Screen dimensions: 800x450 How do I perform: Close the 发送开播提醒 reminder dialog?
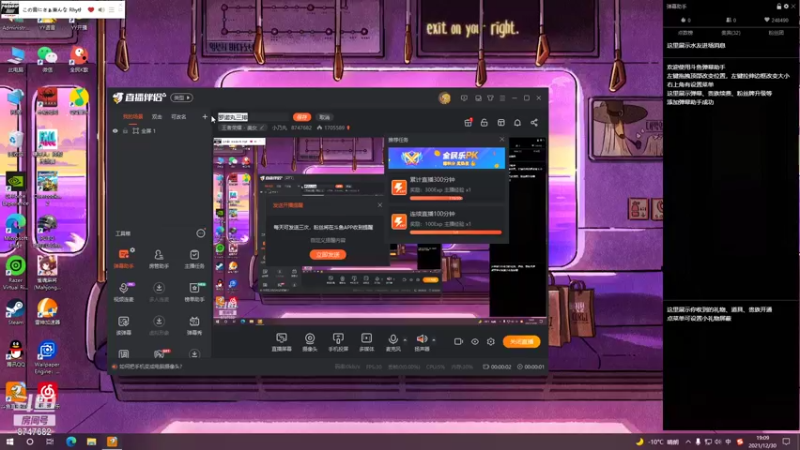click(380, 205)
